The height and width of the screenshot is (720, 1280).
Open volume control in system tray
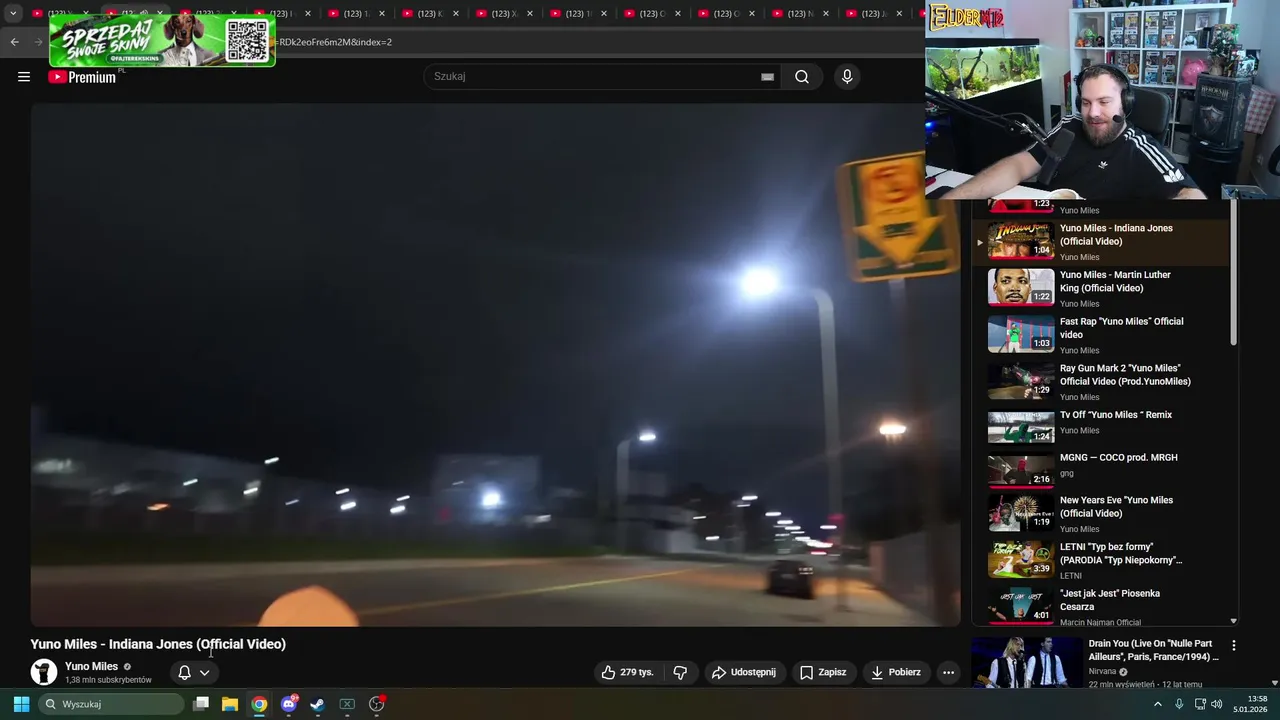pos(1217,704)
